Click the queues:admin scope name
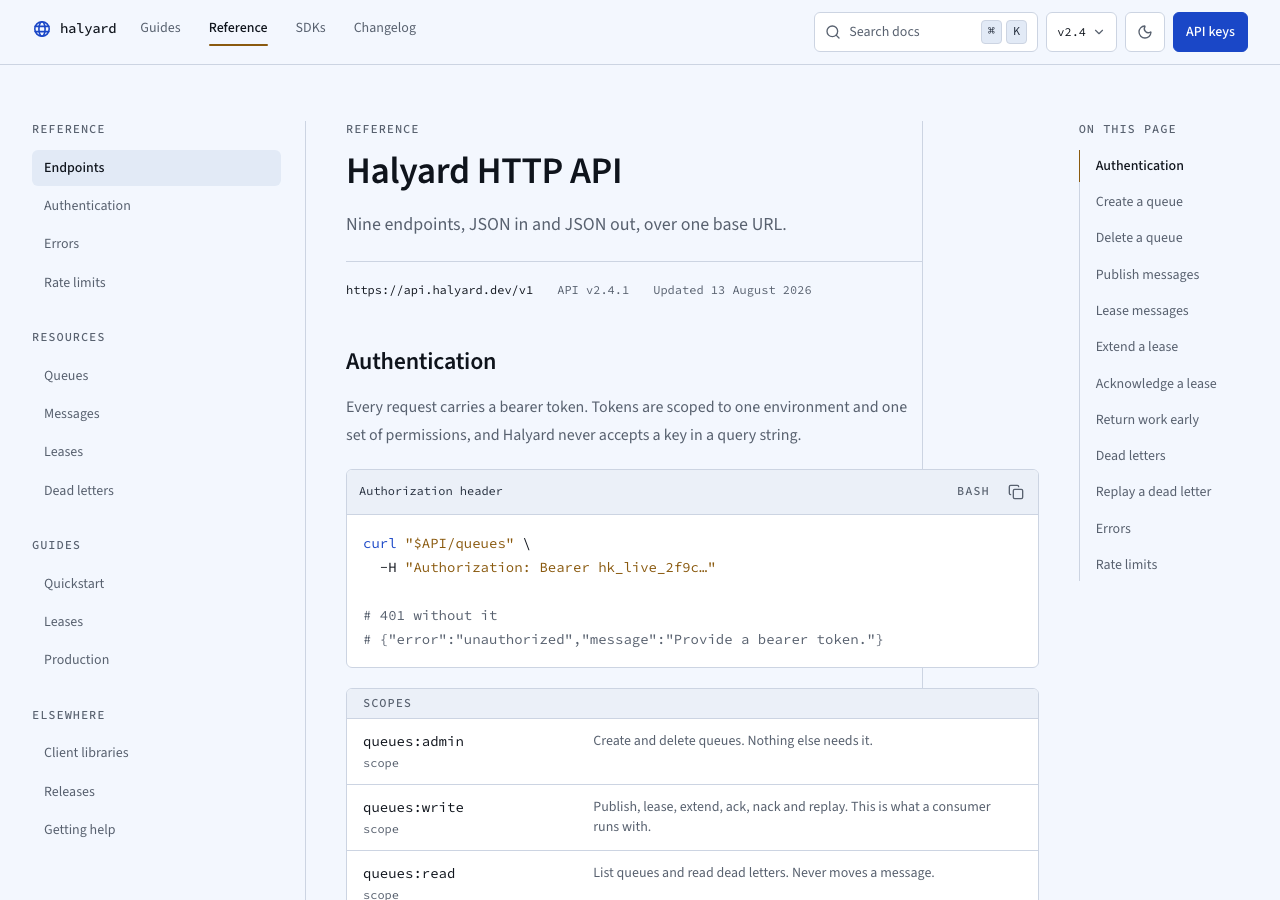Screen dimensions: 1280x900 [413, 742]
